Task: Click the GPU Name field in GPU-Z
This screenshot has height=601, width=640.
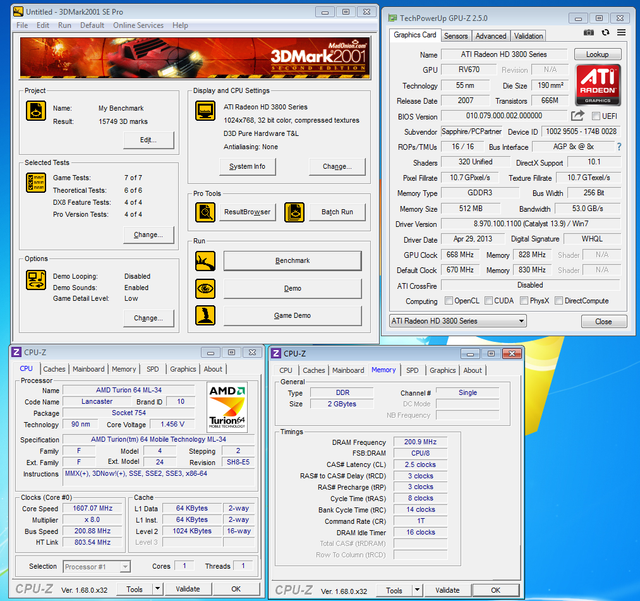Action: [504, 54]
